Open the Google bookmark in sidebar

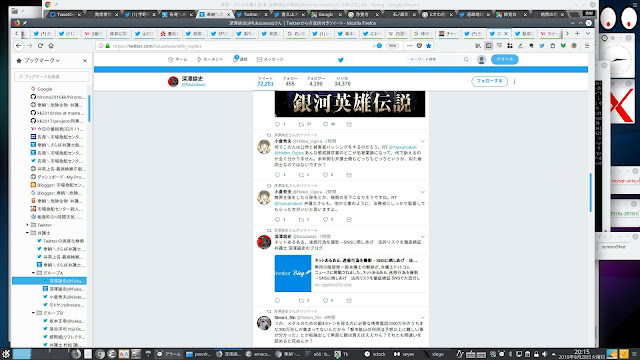(x=41, y=89)
